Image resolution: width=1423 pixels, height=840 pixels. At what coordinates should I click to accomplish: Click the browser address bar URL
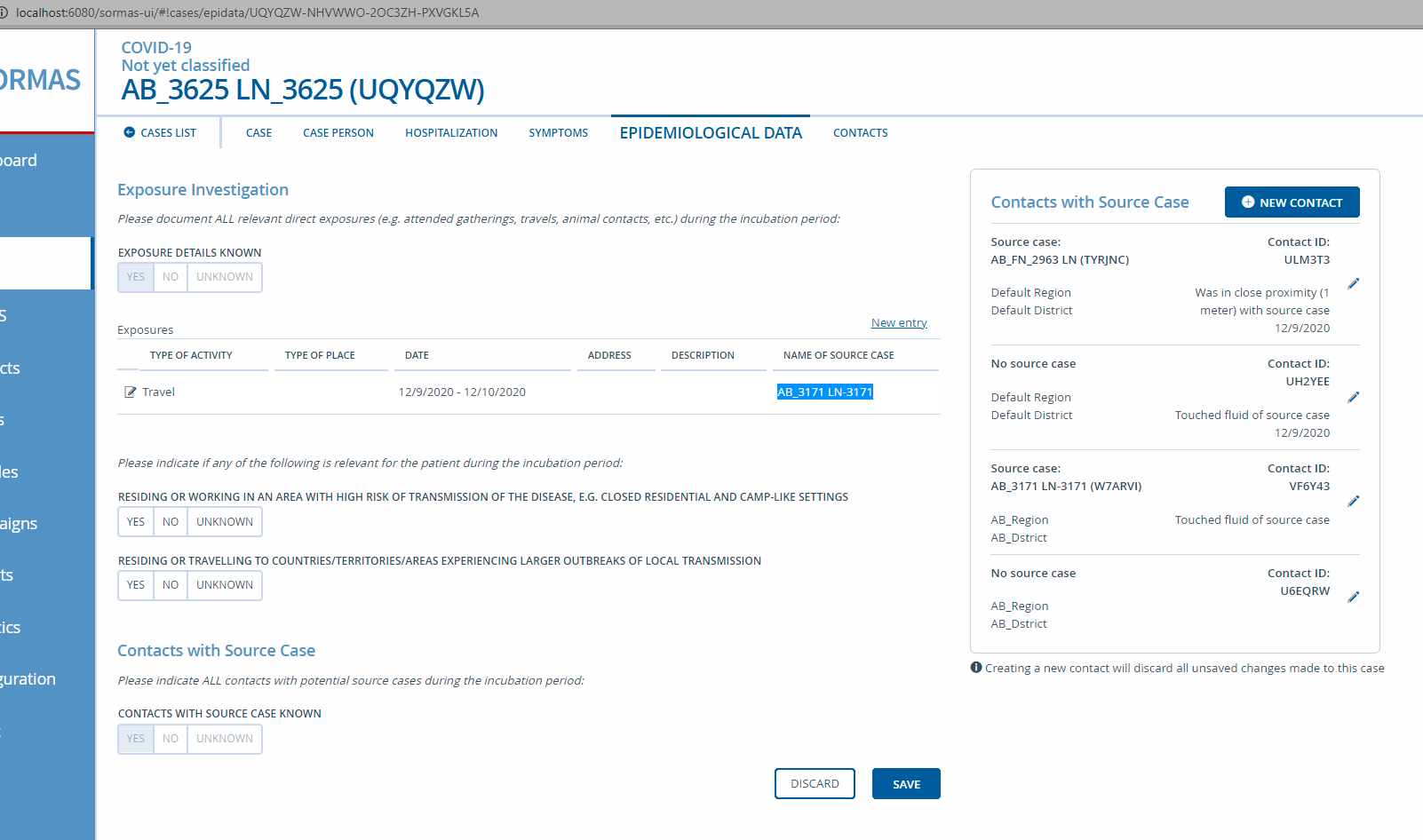247,12
